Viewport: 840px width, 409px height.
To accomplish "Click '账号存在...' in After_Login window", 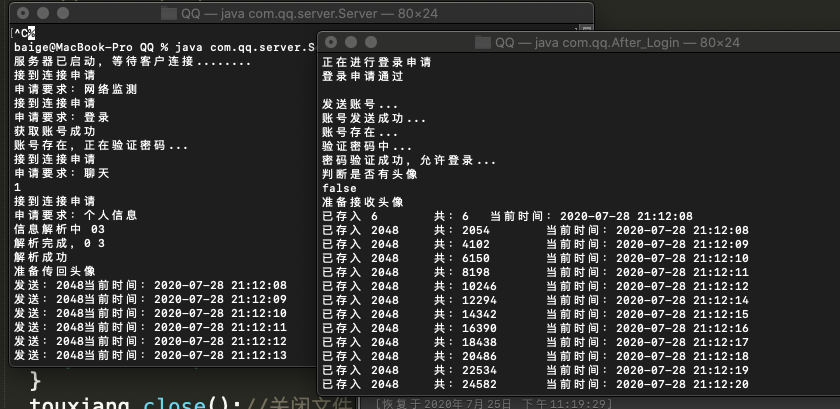I will [x=360, y=132].
